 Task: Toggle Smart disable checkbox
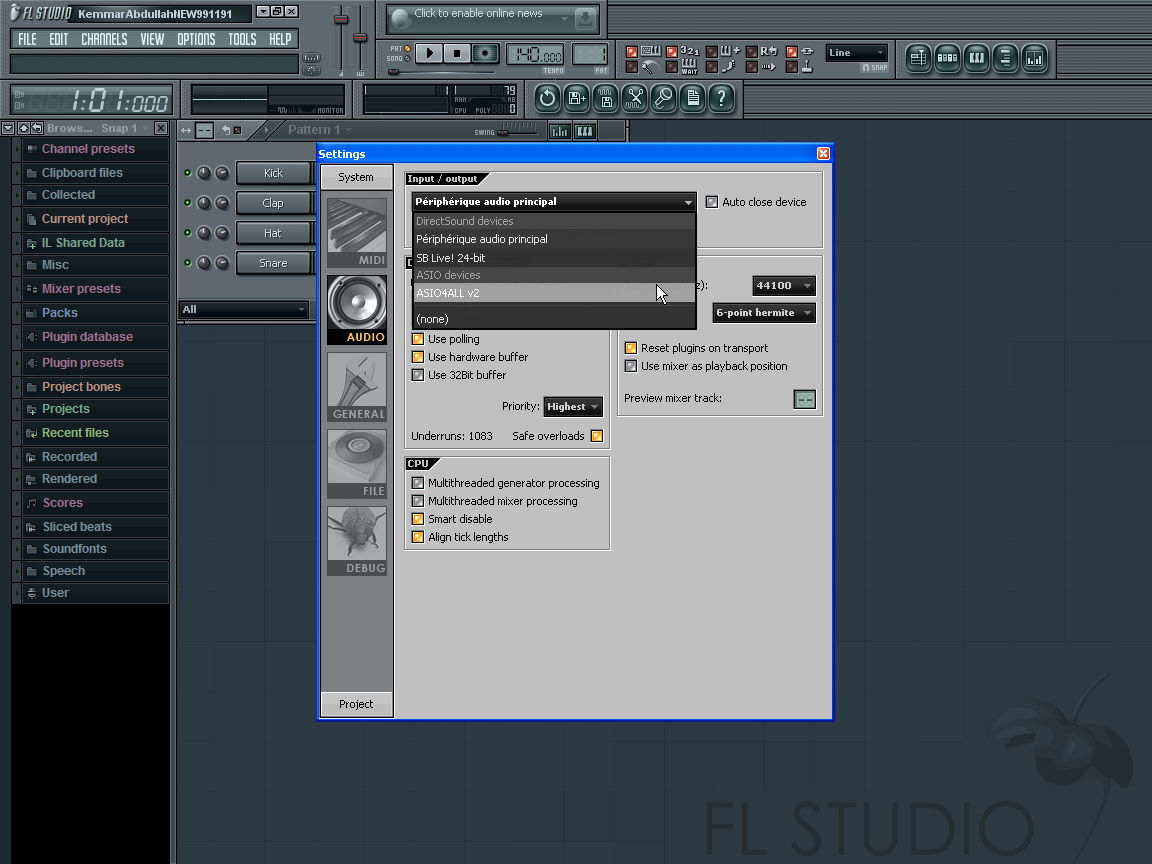418,519
